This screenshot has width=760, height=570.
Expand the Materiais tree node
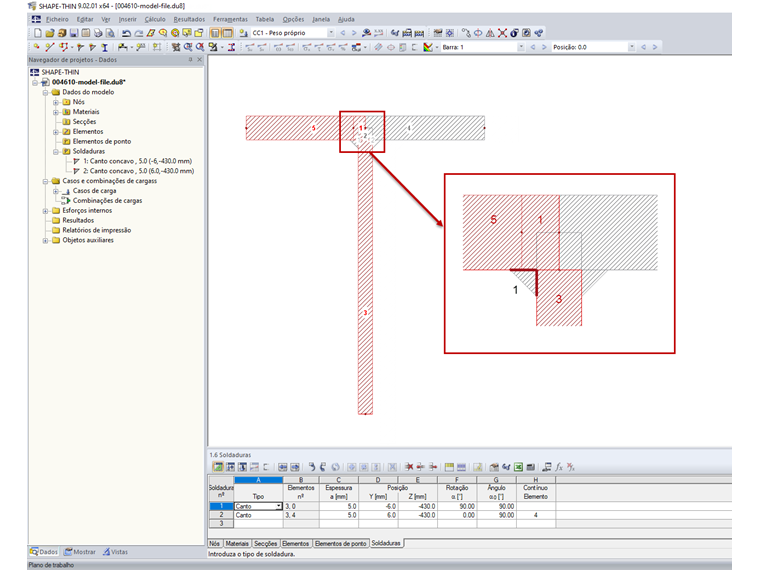tap(56, 112)
